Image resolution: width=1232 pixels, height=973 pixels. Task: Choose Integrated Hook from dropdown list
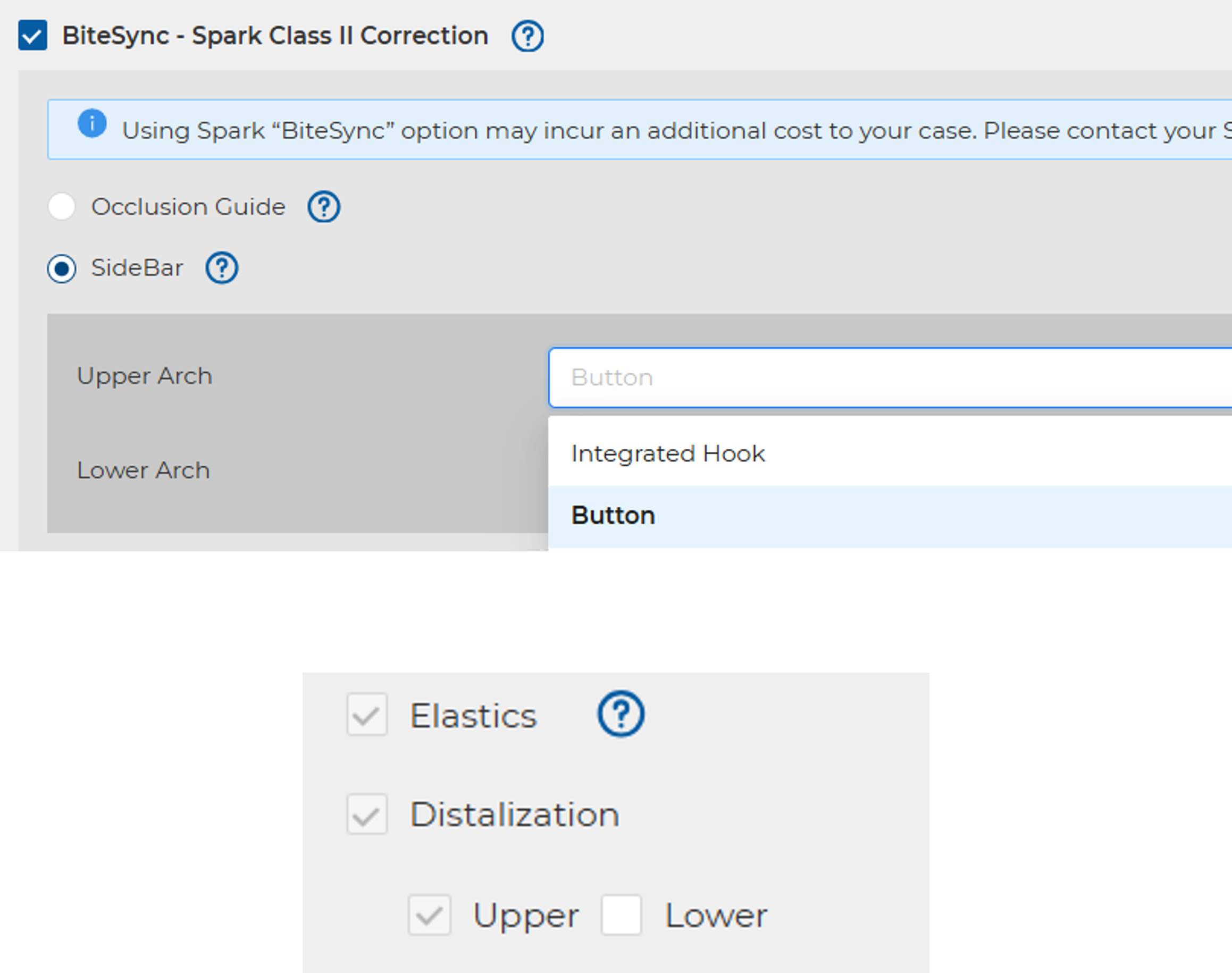pyautogui.click(x=667, y=454)
